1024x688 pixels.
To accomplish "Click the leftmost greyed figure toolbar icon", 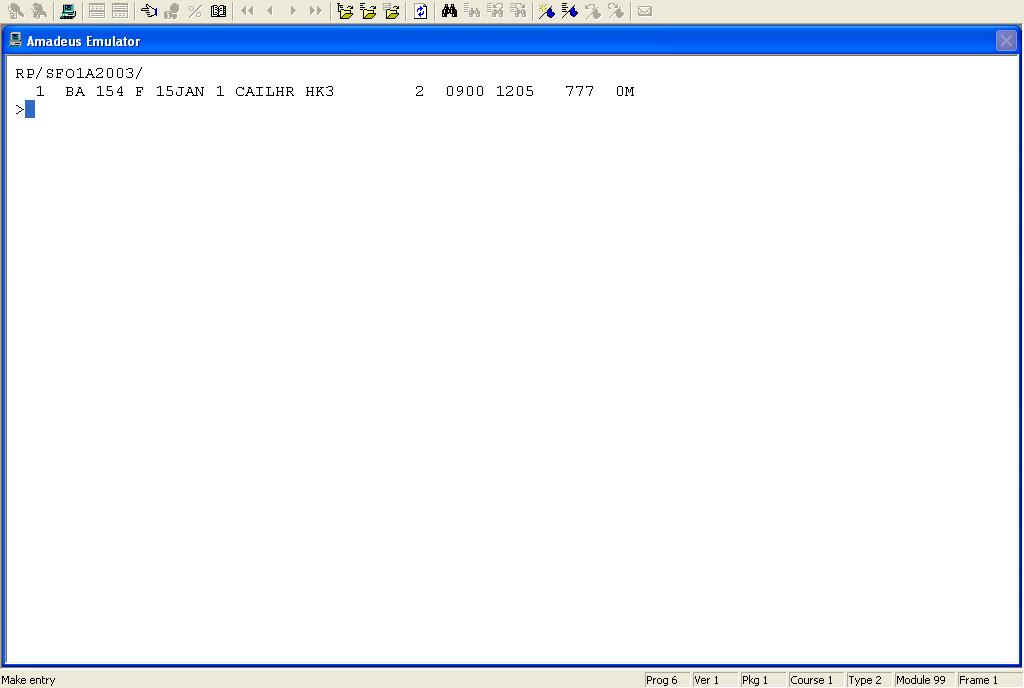I will [16, 11].
